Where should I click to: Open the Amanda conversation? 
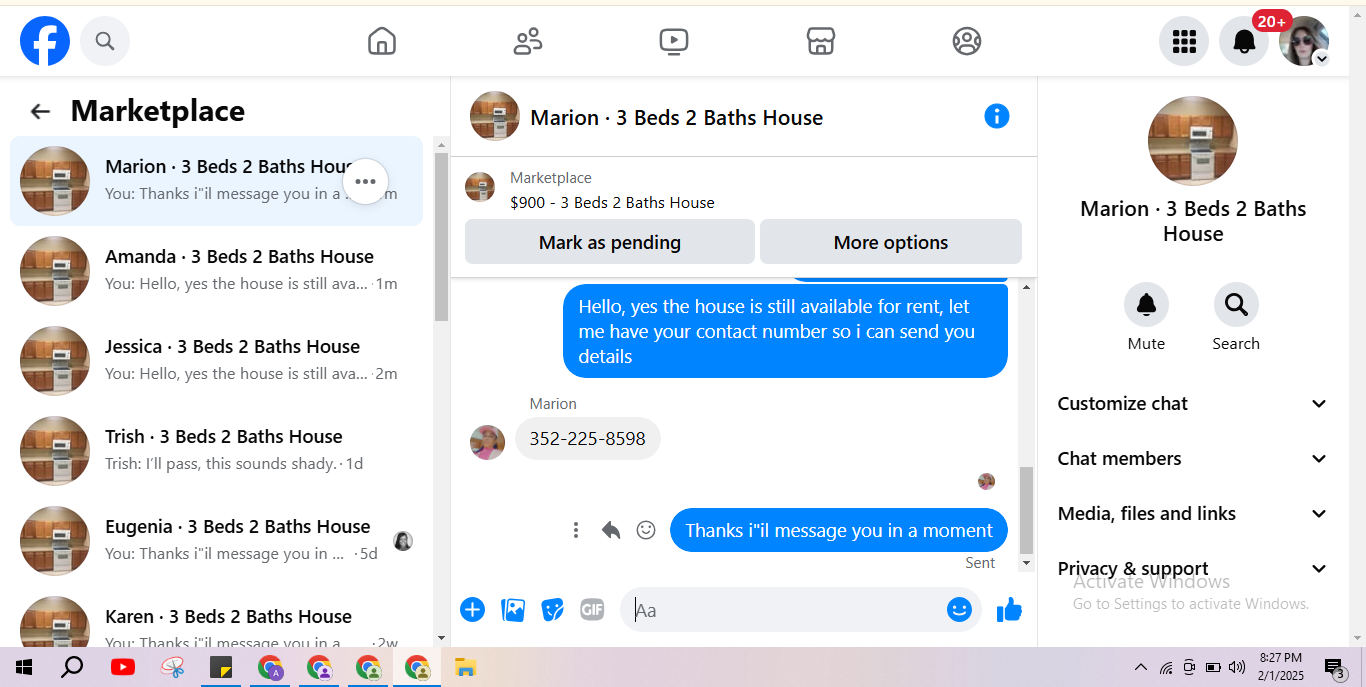pos(216,271)
